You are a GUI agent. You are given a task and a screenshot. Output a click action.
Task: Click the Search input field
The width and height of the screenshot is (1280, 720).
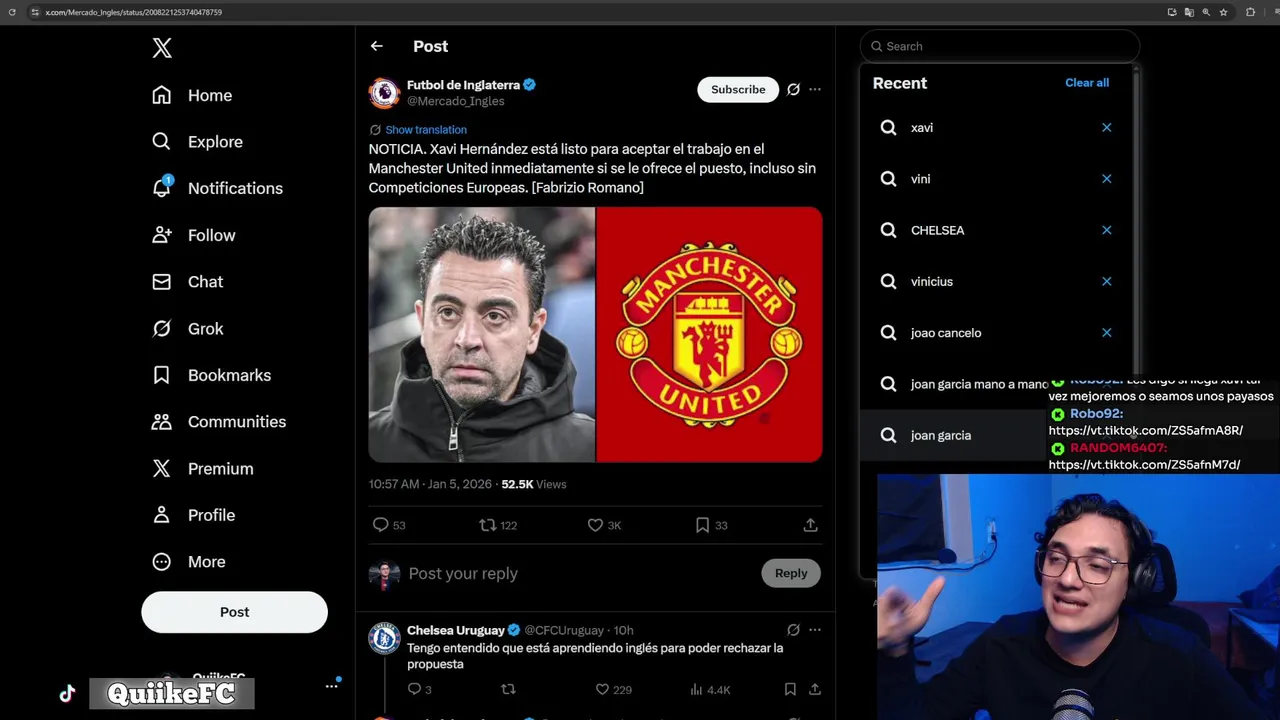pyautogui.click(x=1000, y=46)
